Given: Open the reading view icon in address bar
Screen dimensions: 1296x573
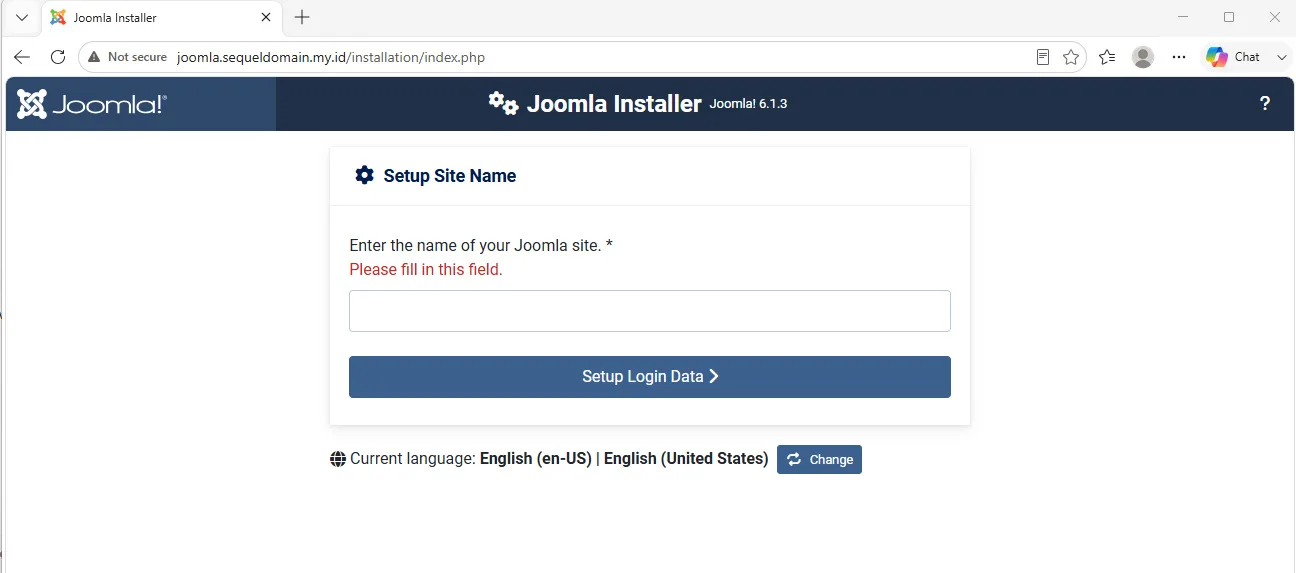Looking at the screenshot, I should 1043,57.
